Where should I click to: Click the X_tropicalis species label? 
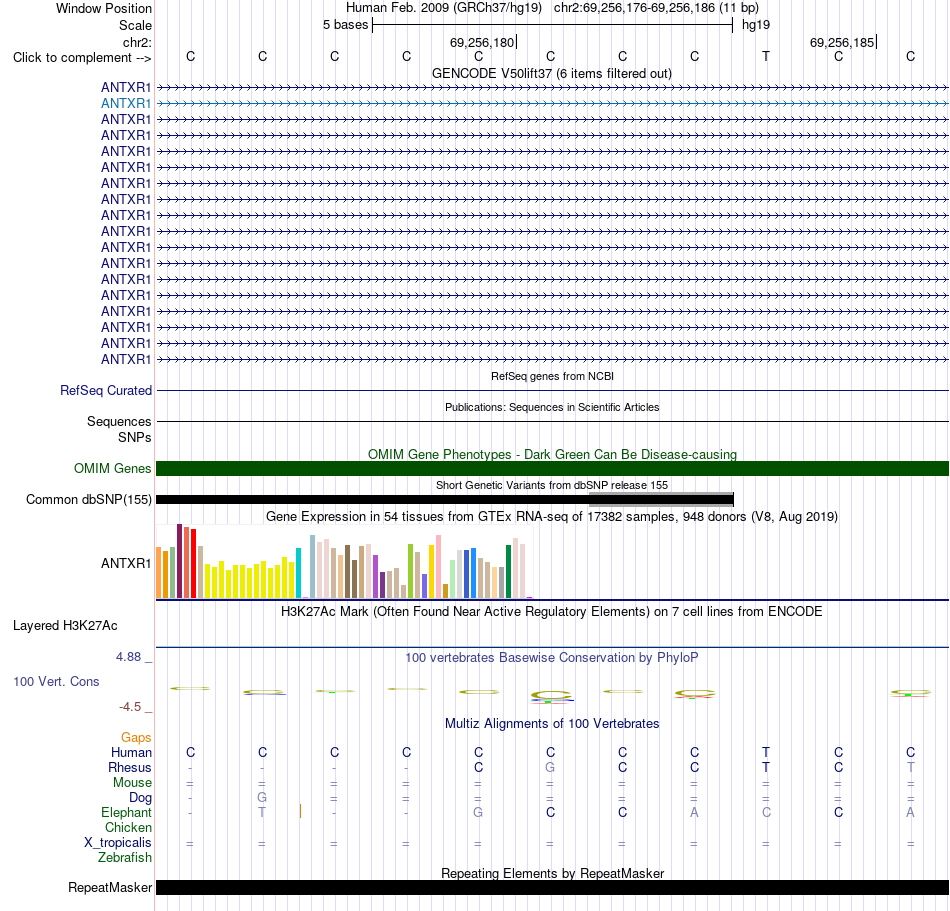tap(118, 843)
